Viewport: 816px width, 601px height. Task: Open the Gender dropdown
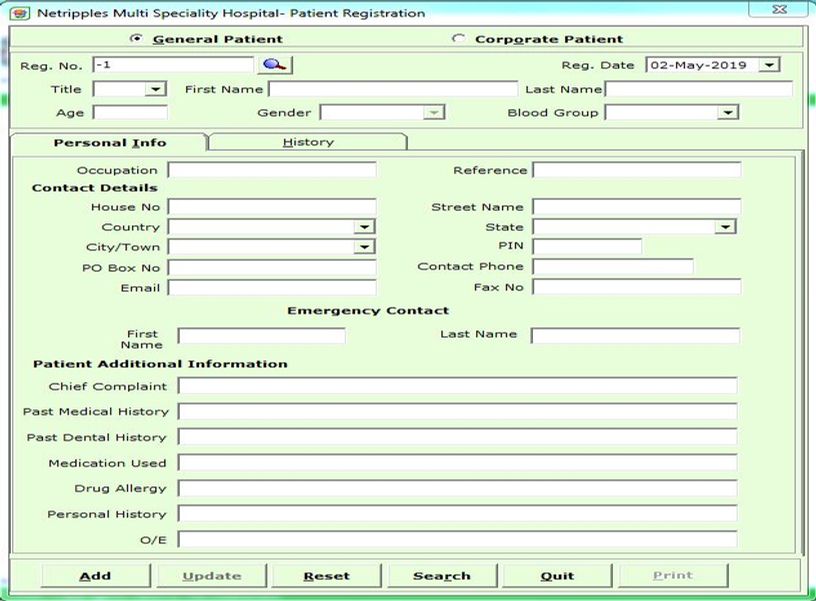tap(433, 112)
